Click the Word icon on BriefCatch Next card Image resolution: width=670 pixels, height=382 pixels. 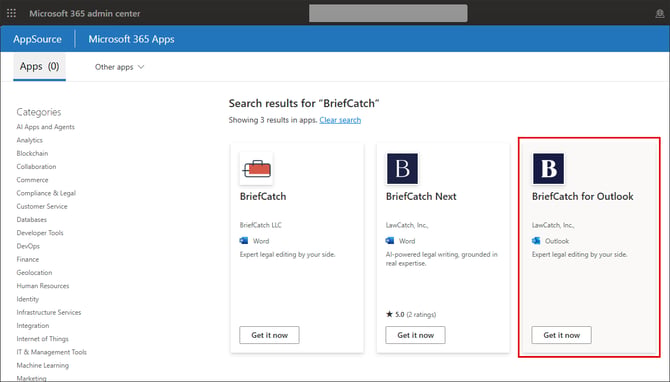click(390, 241)
